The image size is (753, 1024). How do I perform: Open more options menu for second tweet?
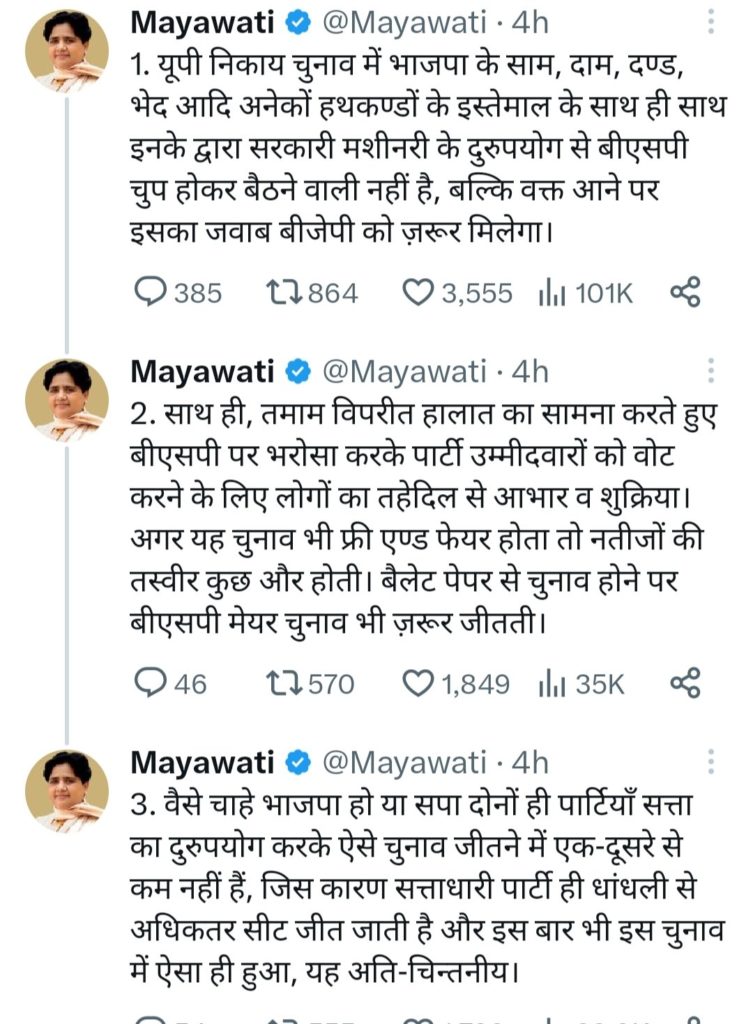pyautogui.click(x=710, y=372)
